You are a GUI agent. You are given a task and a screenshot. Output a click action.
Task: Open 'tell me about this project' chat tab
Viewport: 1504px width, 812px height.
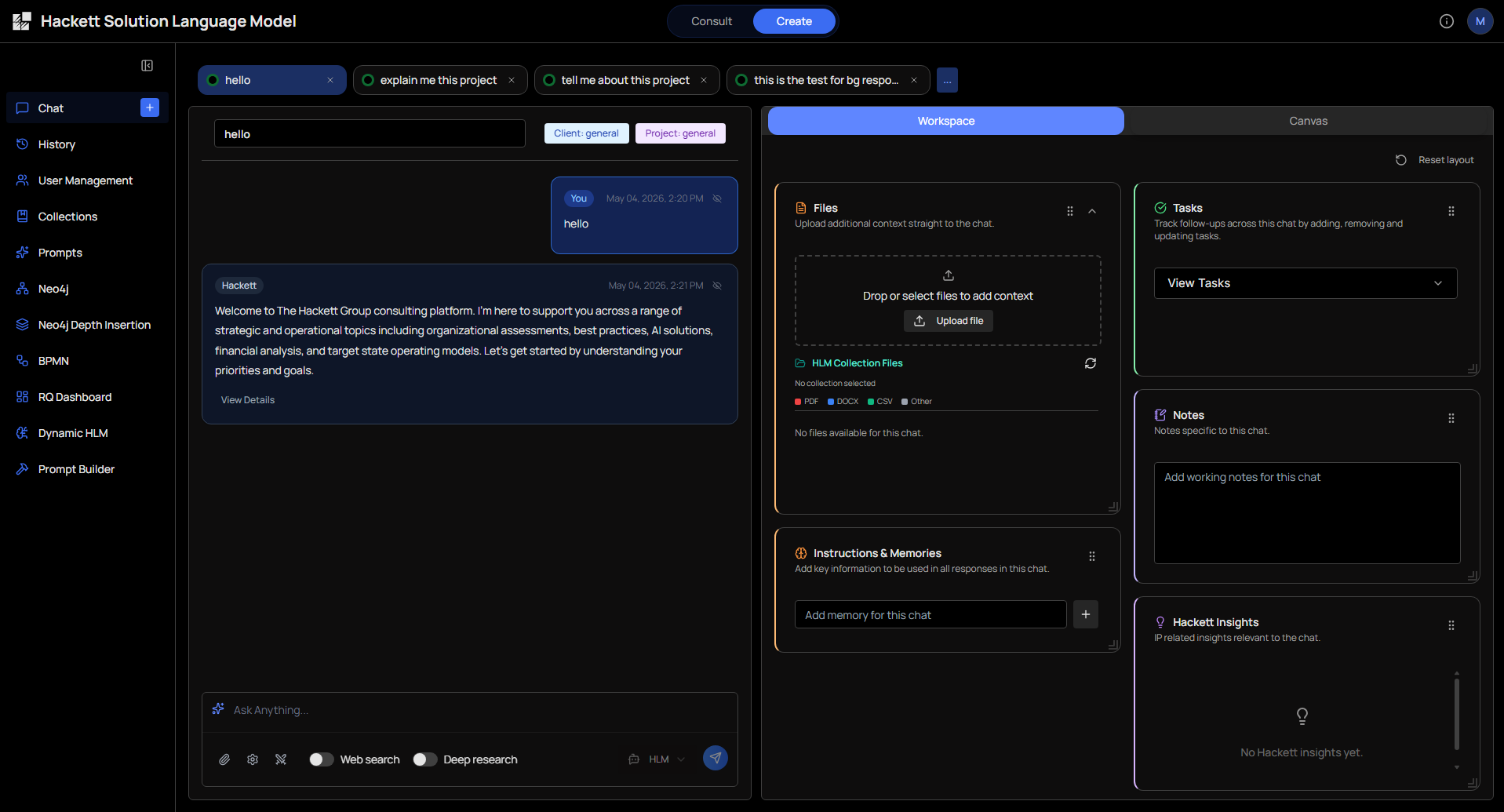(625, 80)
